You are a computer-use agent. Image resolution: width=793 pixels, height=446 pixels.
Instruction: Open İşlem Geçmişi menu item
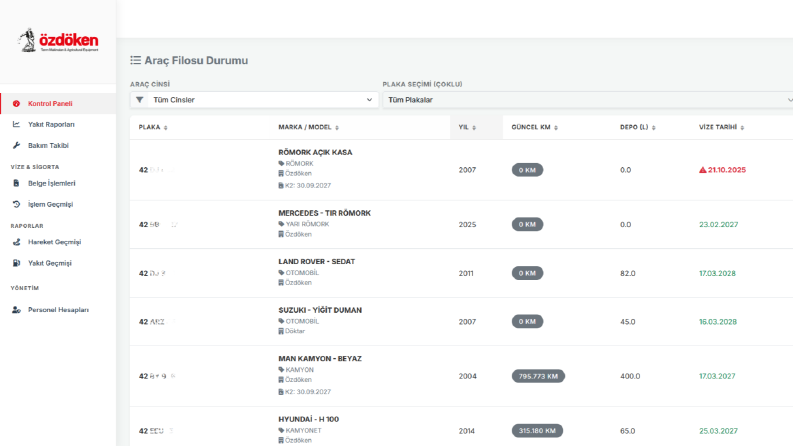(x=58, y=204)
